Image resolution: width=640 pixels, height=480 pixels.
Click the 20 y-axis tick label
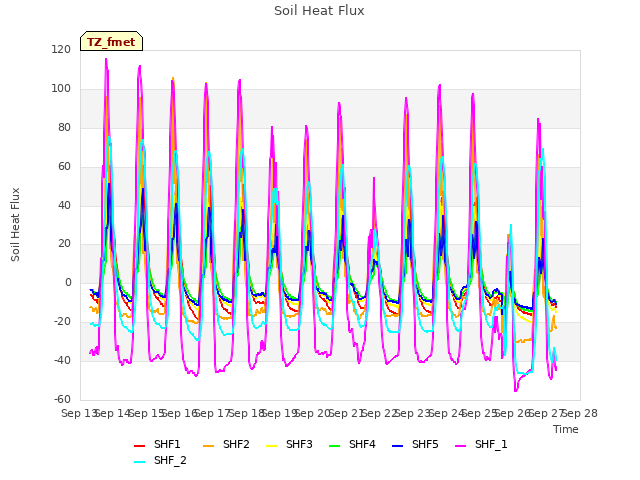(x=64, y=244)
